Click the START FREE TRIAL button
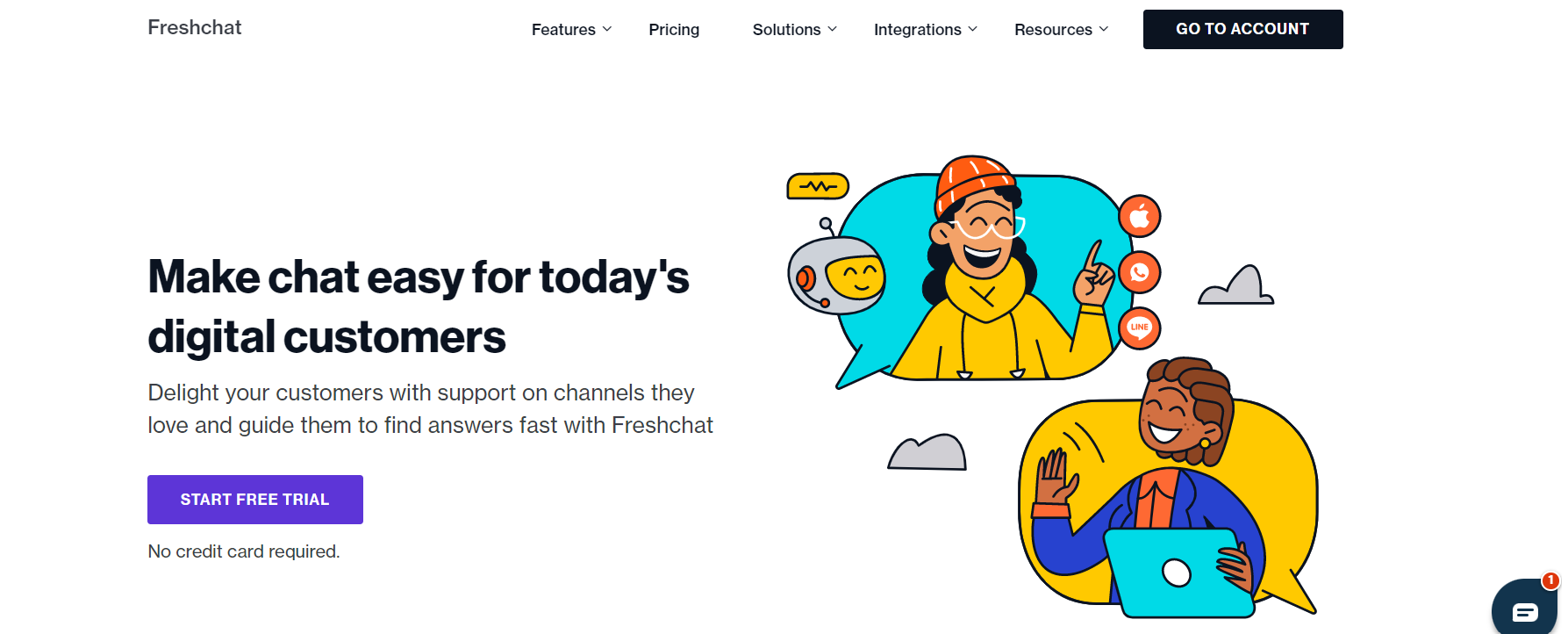This screenshot has height=634, width=1568. click(255, 500)
